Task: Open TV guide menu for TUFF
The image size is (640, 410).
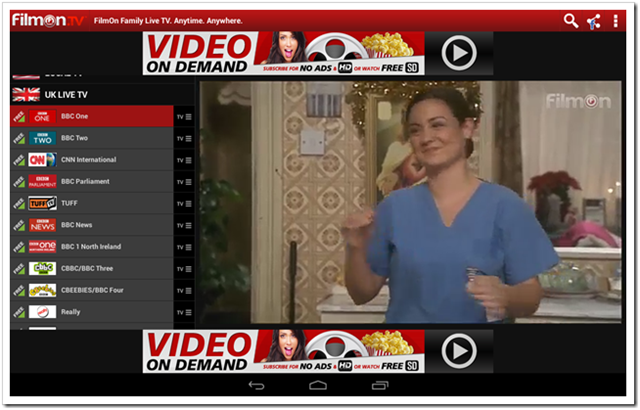Action: click(x=184, y=204)
